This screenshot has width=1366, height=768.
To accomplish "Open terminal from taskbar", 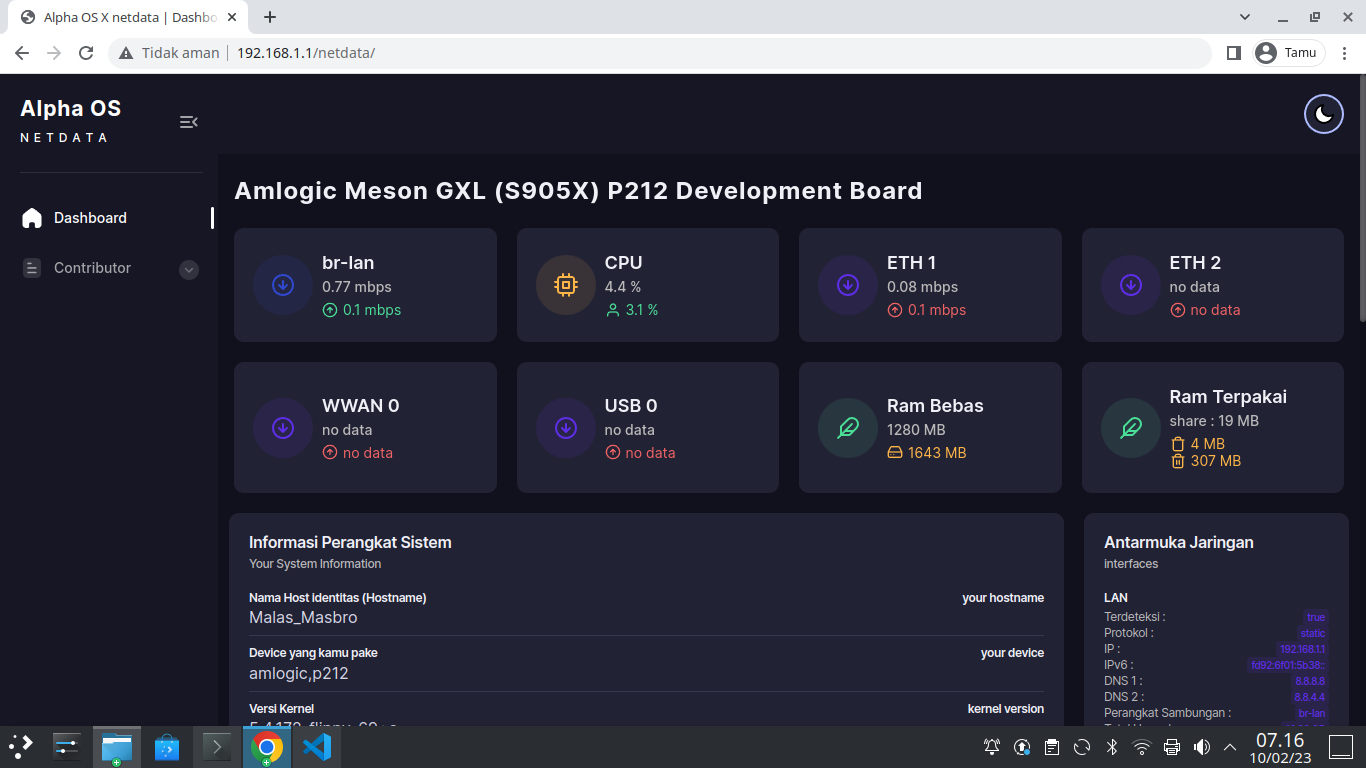I will click(217, 746).
